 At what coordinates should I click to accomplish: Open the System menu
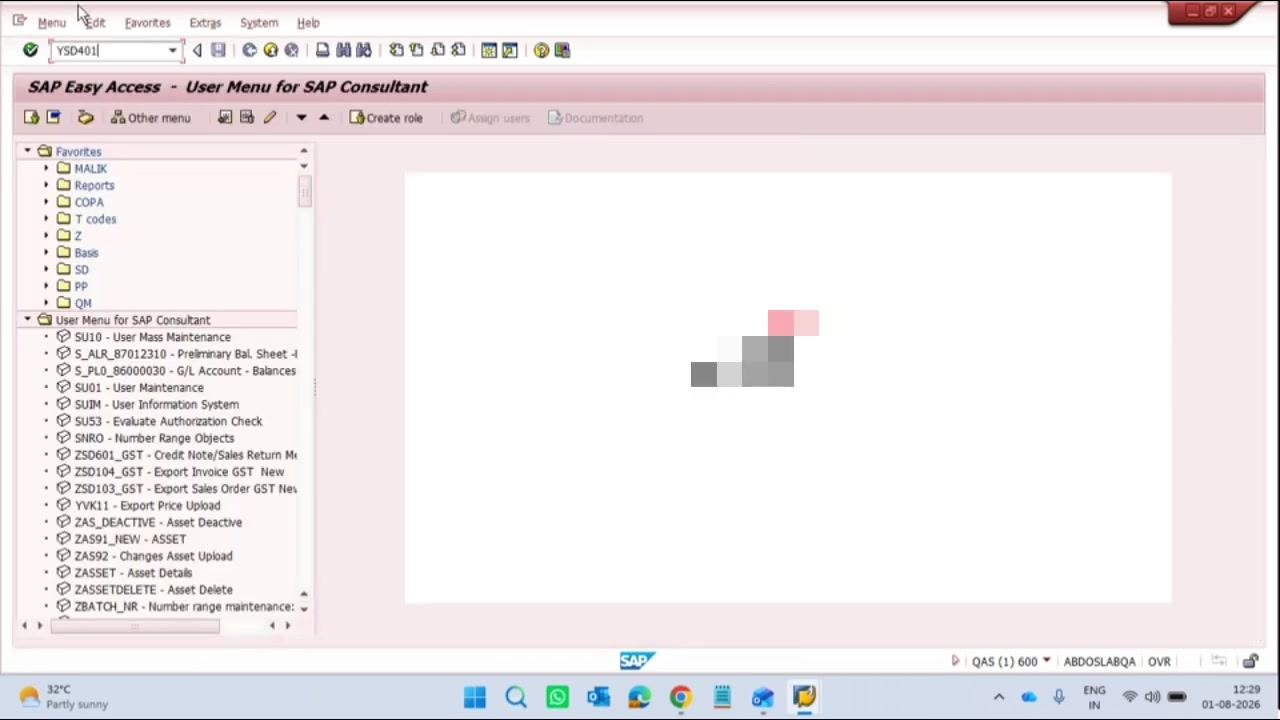[259, 22]
